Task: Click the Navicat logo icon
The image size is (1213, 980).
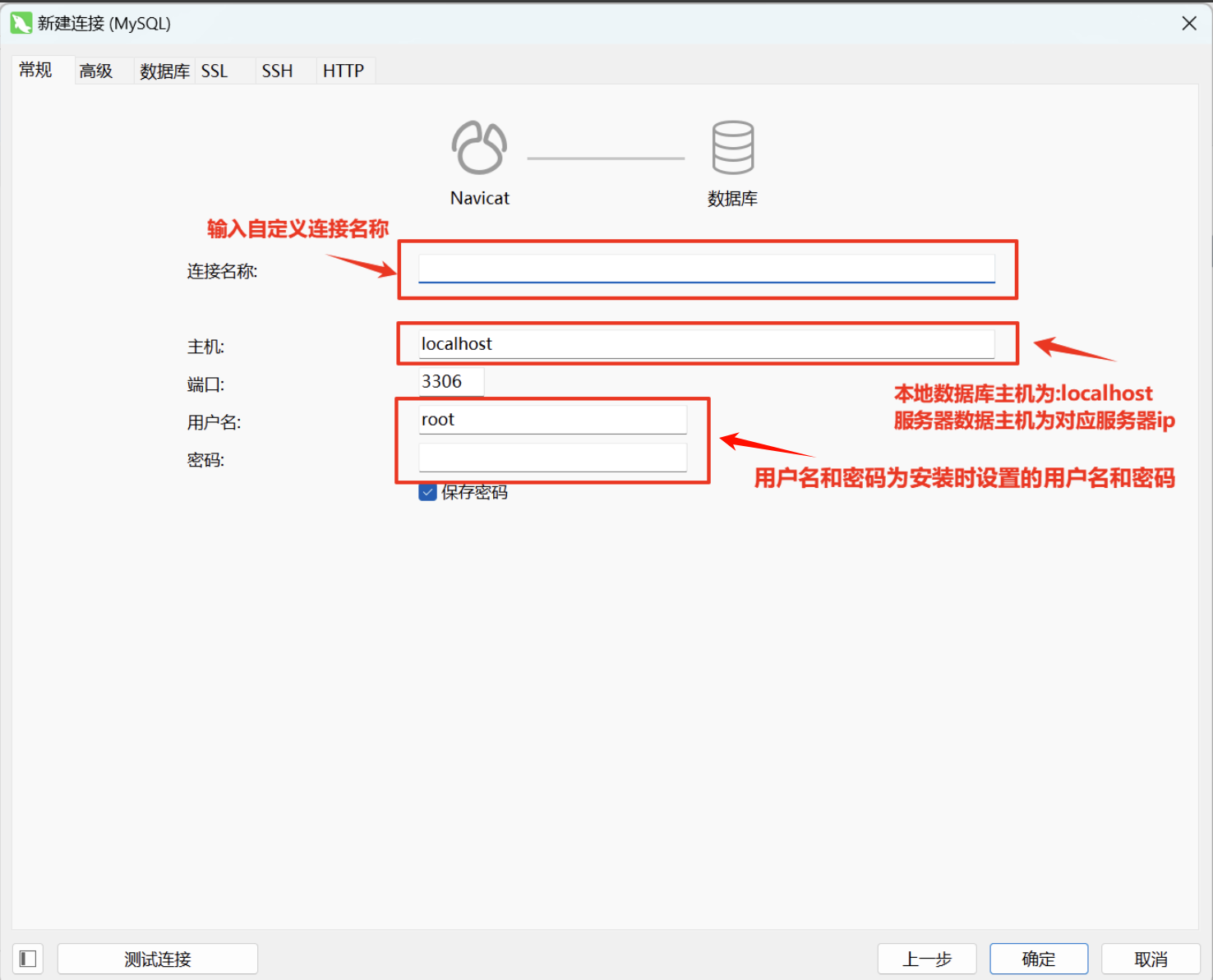Action: click(479, 148)
